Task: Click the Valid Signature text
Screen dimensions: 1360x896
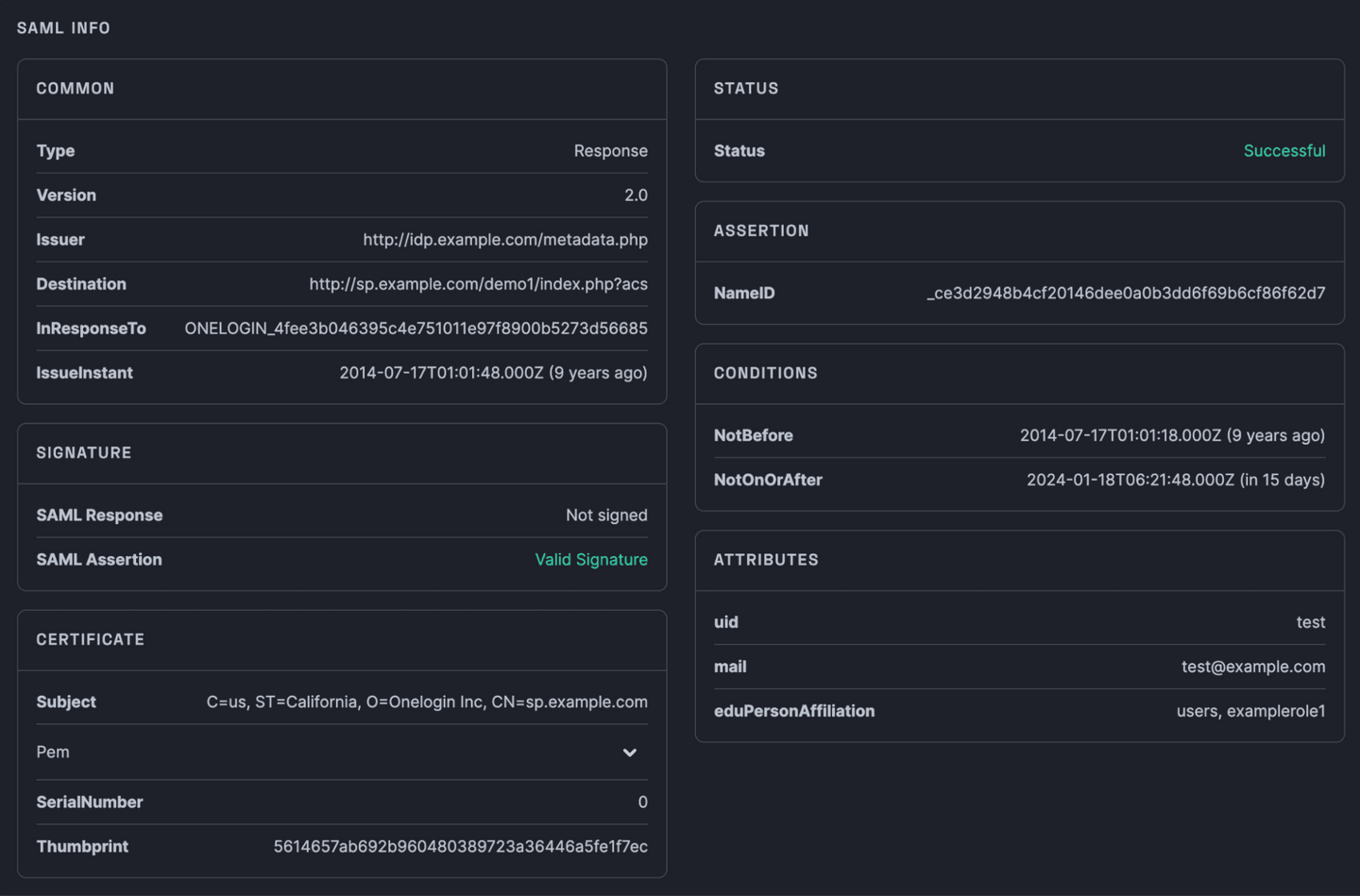Action: click(x=591, y=560)
